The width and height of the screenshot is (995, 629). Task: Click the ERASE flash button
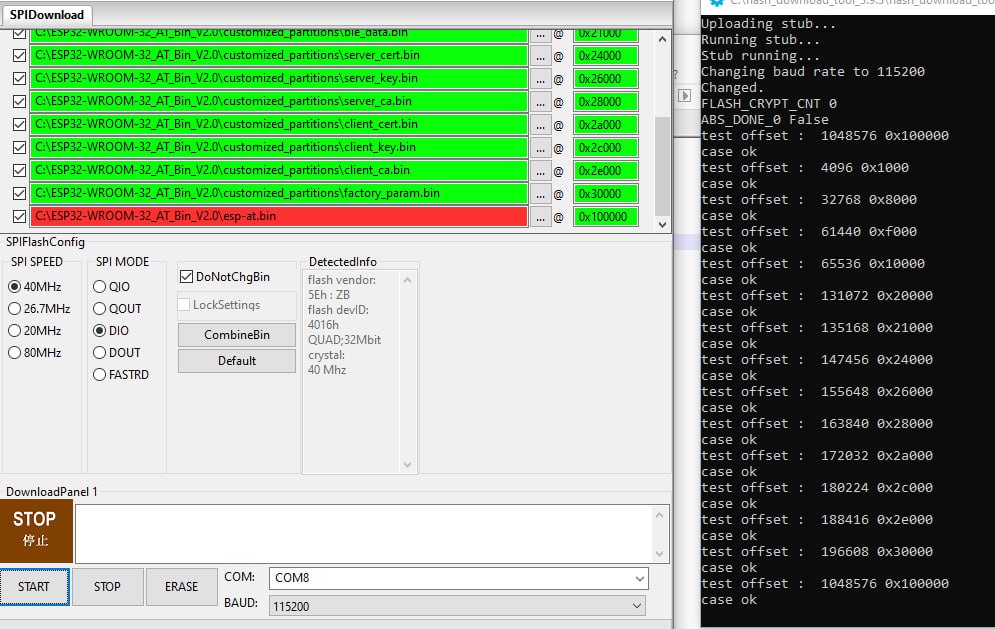(x=181, y=586)
